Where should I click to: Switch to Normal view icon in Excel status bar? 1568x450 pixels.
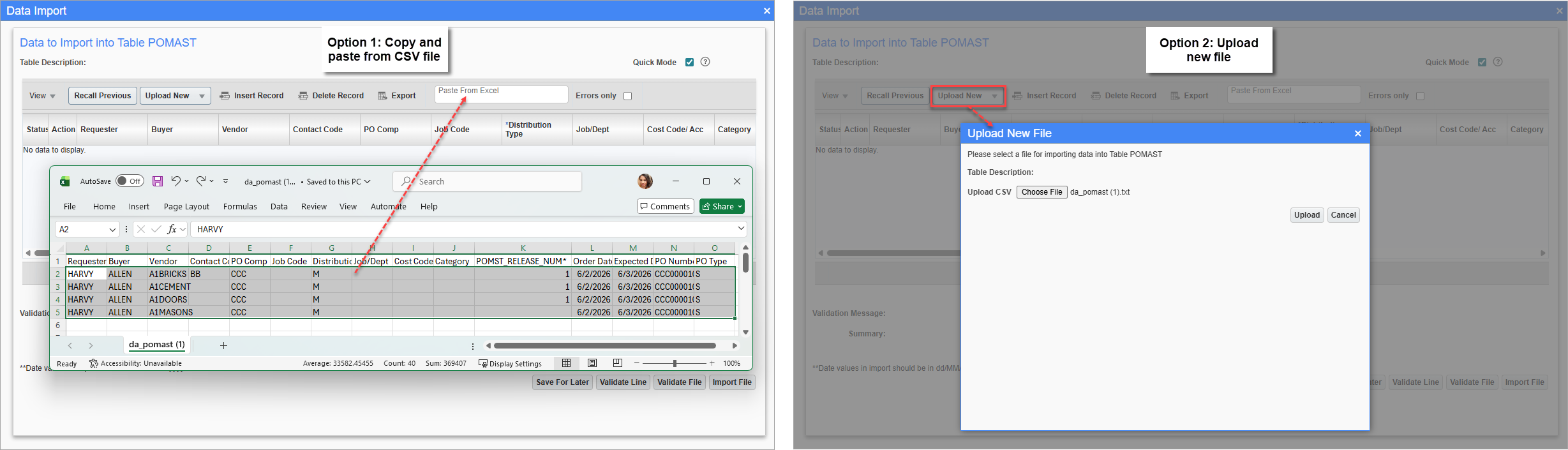point(566,363)
